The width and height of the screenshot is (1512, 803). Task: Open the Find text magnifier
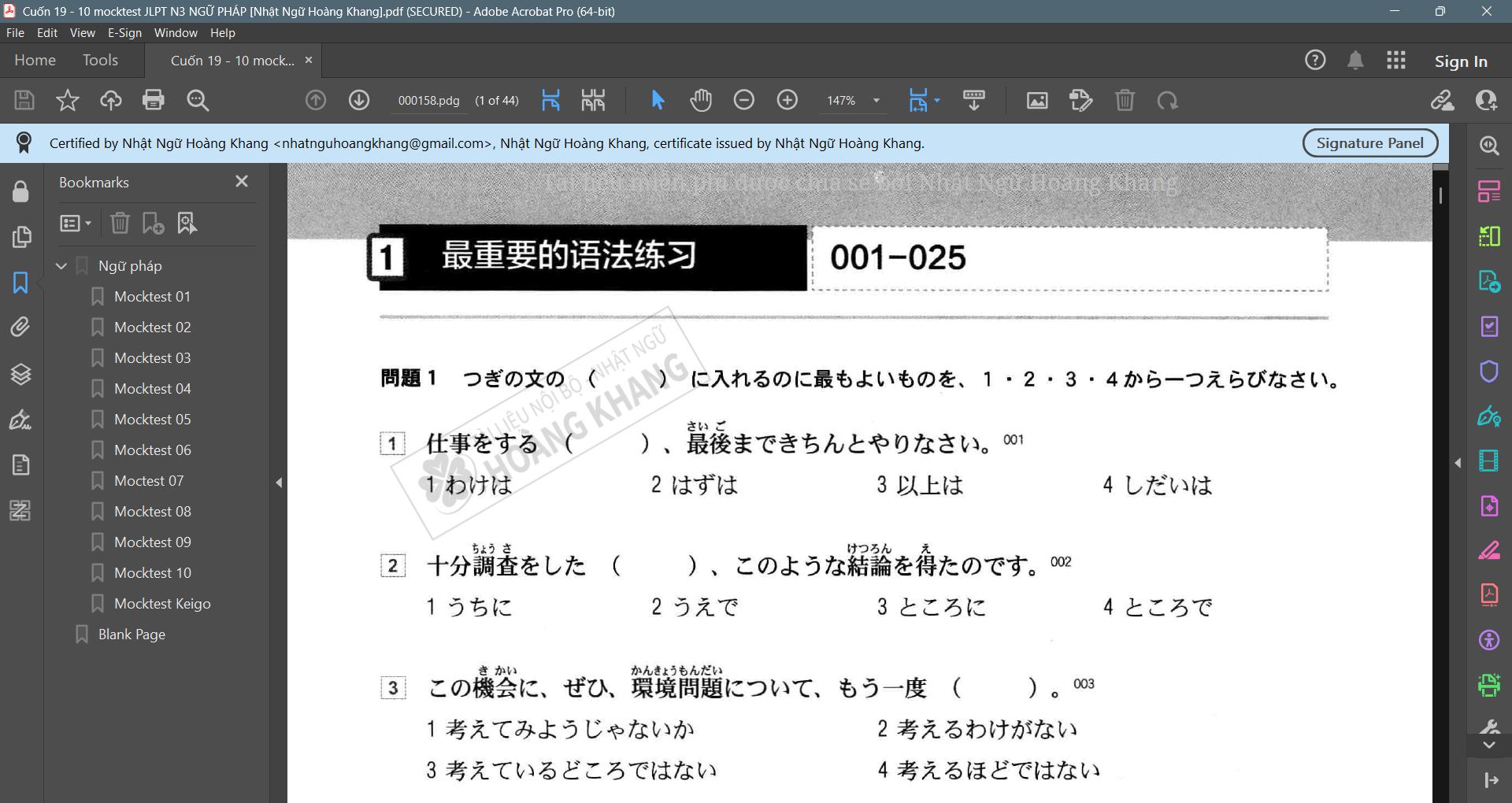198,100
